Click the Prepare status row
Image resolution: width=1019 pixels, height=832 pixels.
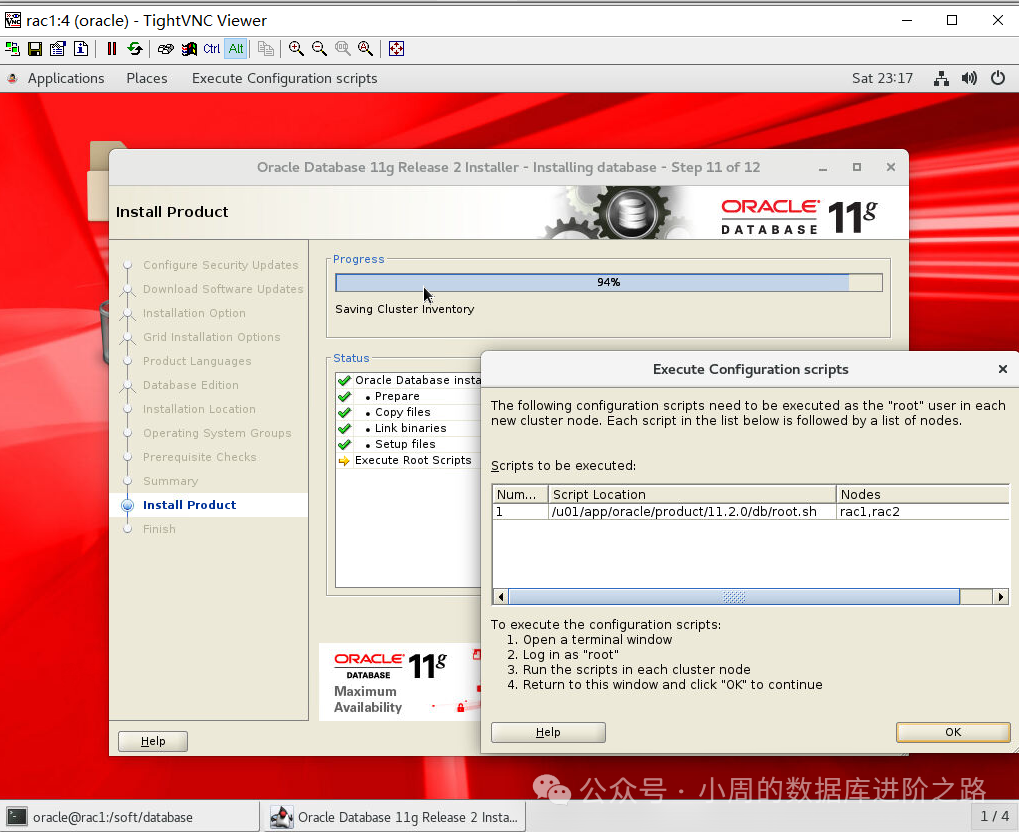[x=408, y=396]
